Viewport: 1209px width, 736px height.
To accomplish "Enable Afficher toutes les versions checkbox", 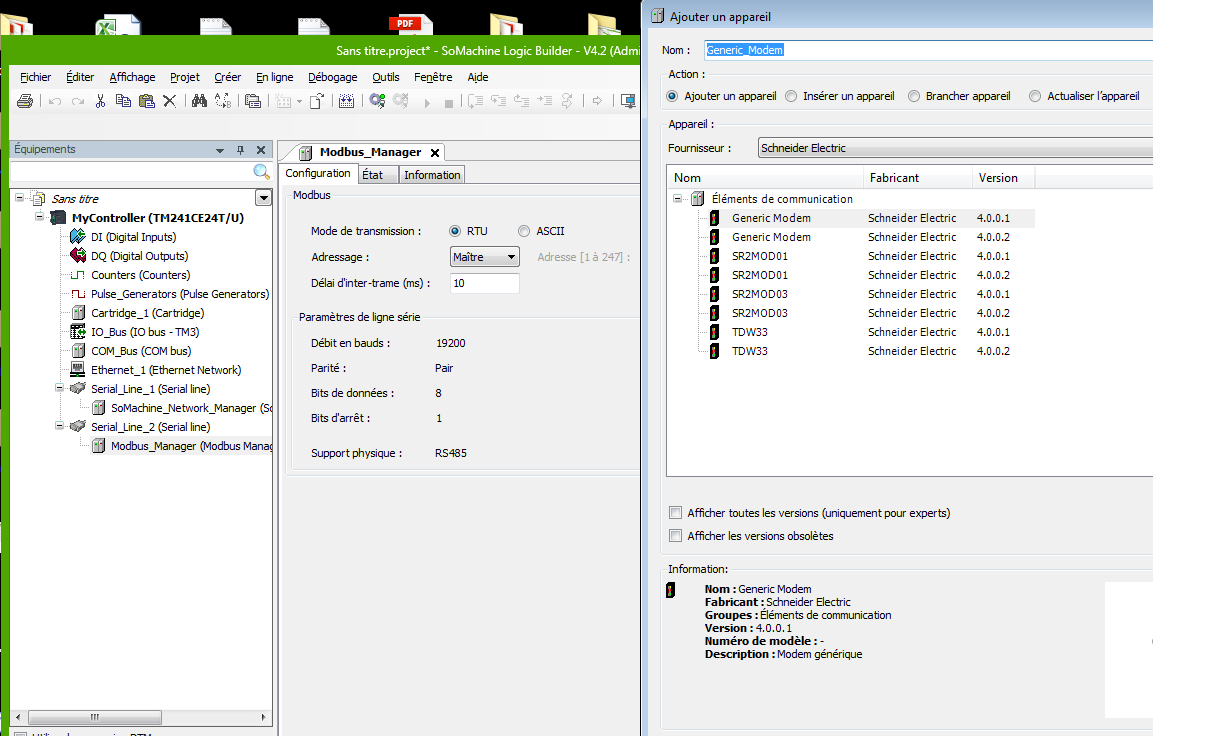I will (x=676, y=513).
